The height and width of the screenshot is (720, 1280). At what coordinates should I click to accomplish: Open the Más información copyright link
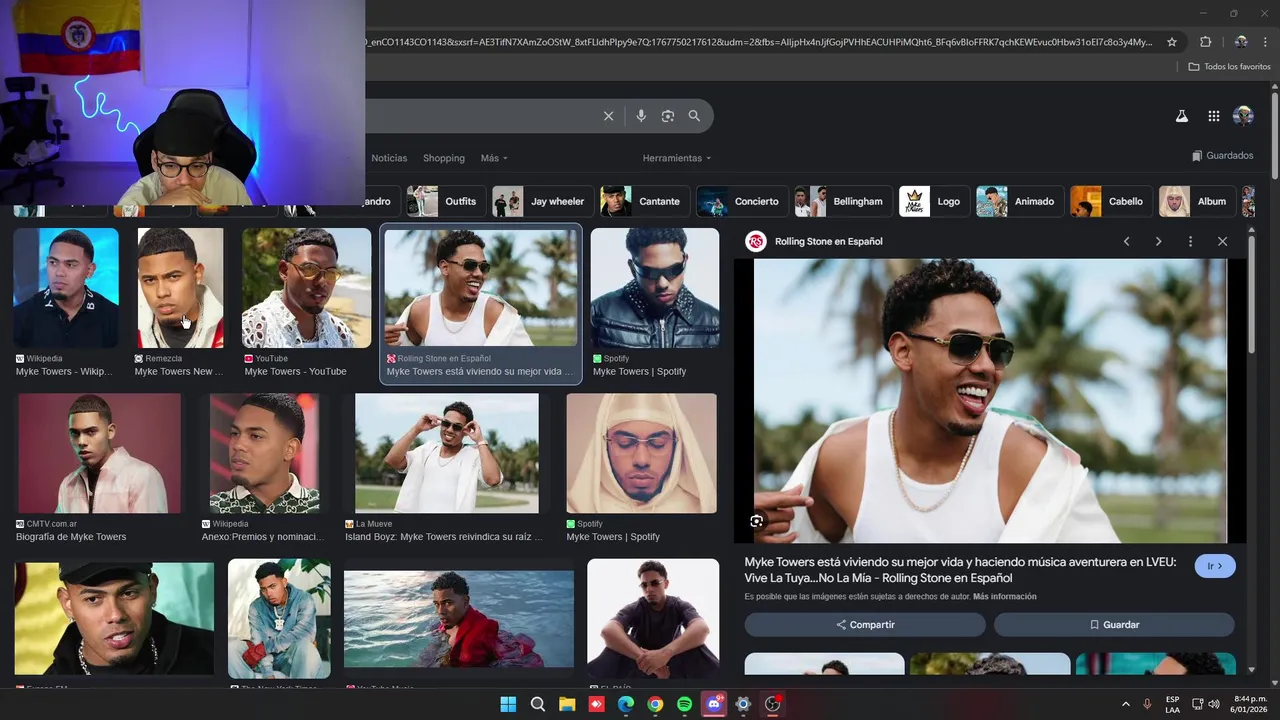point(1004,597)
